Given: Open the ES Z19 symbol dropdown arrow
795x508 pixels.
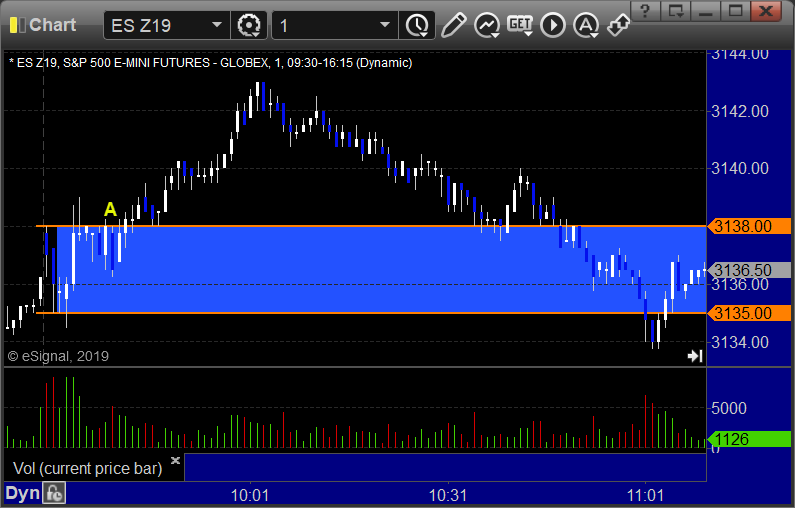Looking at the screenshot, I should [x=216, y=25].
